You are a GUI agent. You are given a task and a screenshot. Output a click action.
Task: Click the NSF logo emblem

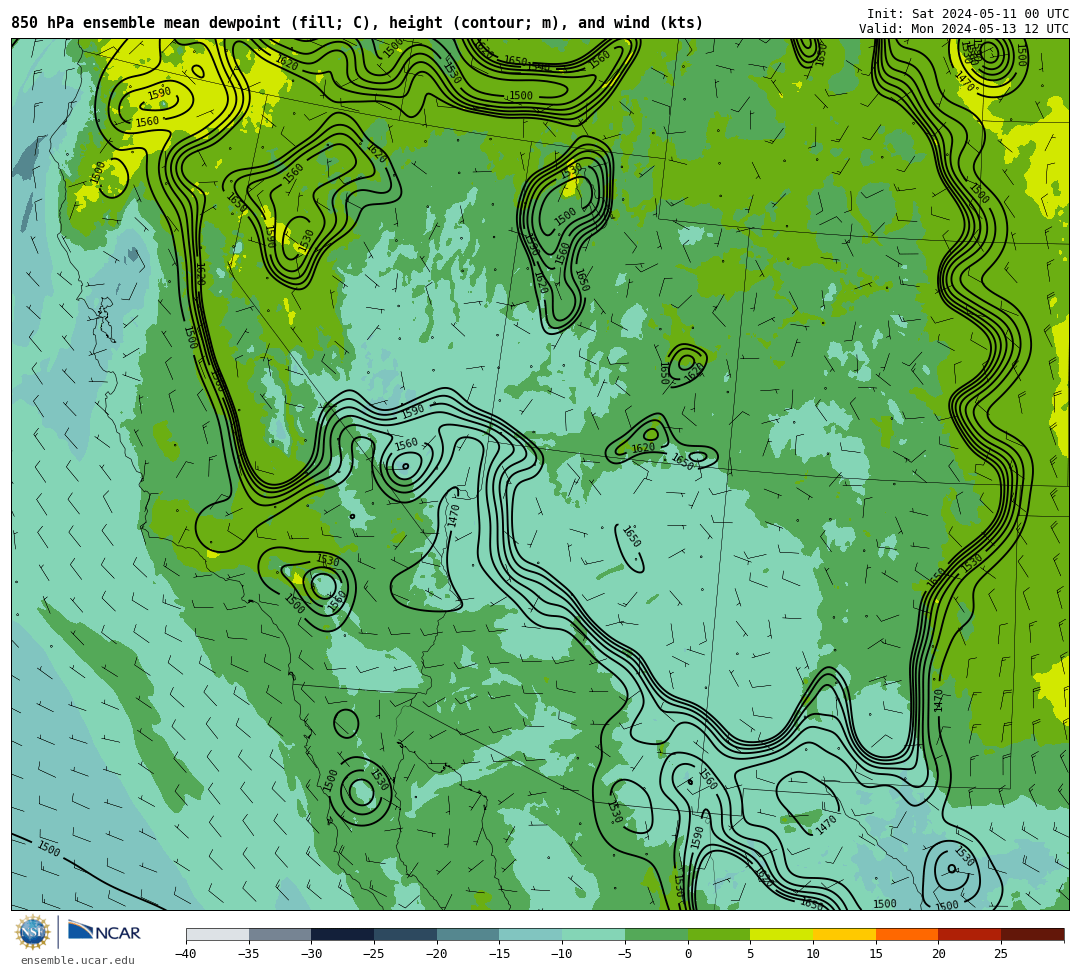click(x=32, y=932)
